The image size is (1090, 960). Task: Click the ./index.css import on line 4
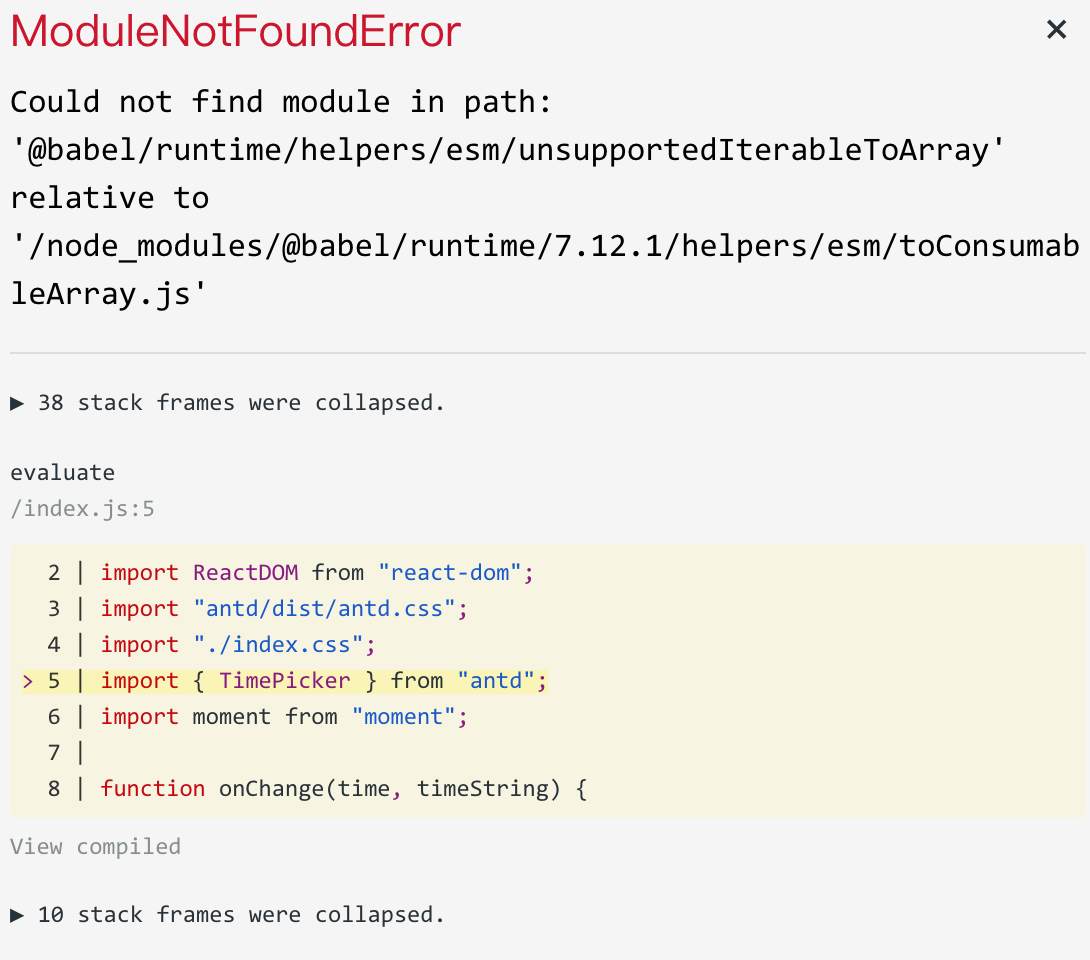click(280, 644)
